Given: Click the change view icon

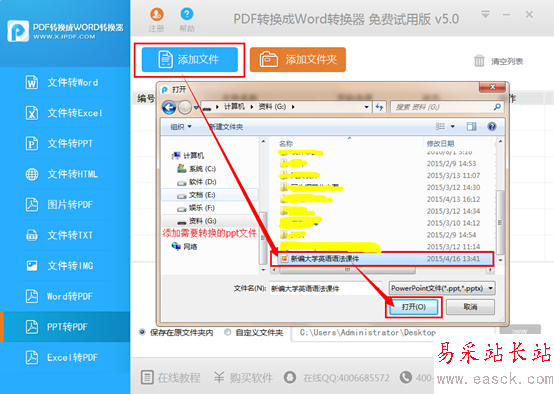Looking at the screenshot, I should coord(440,127).
